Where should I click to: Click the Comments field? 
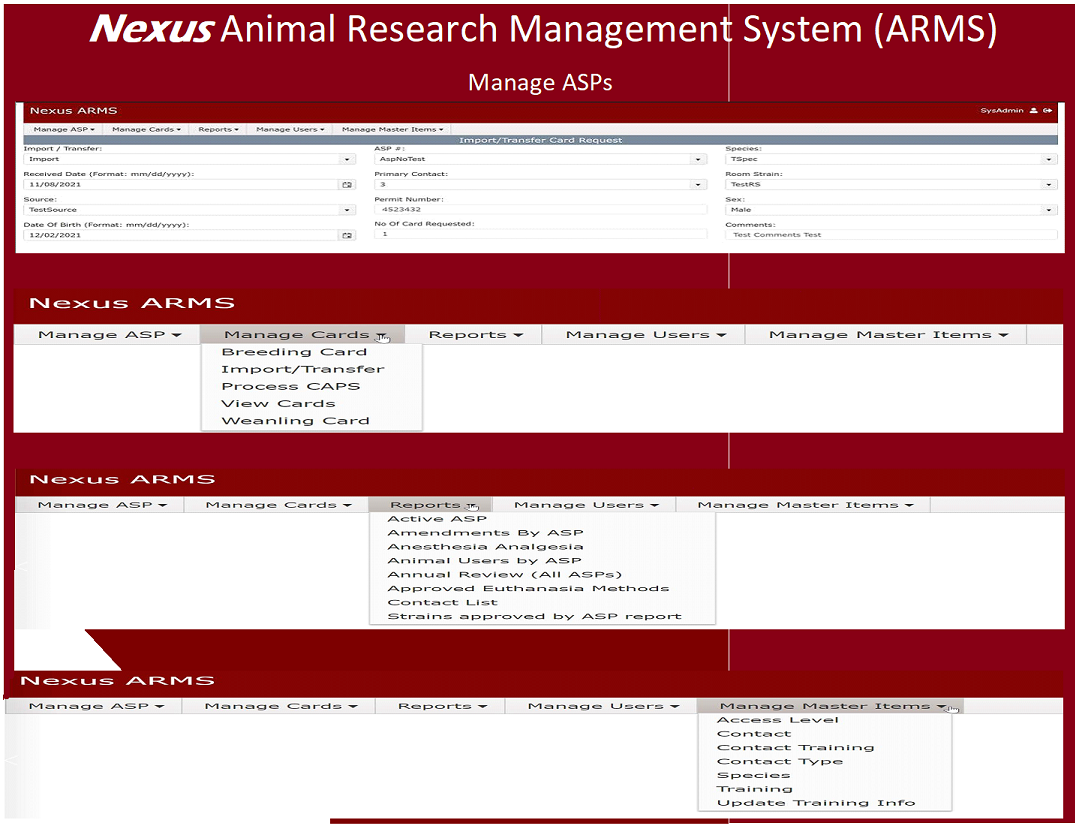(891, 235)
